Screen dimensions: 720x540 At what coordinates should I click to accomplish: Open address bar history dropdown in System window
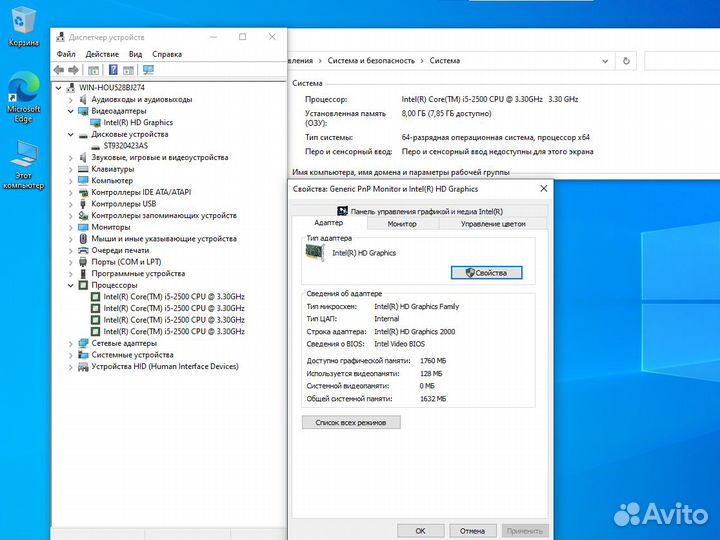(x=605, y=61)
